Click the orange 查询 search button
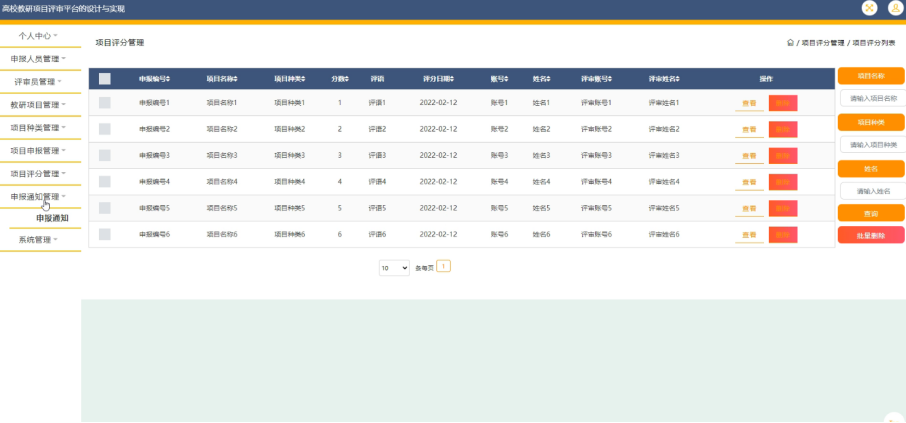Viewport: 906px width, 423px height. point(871,213)
